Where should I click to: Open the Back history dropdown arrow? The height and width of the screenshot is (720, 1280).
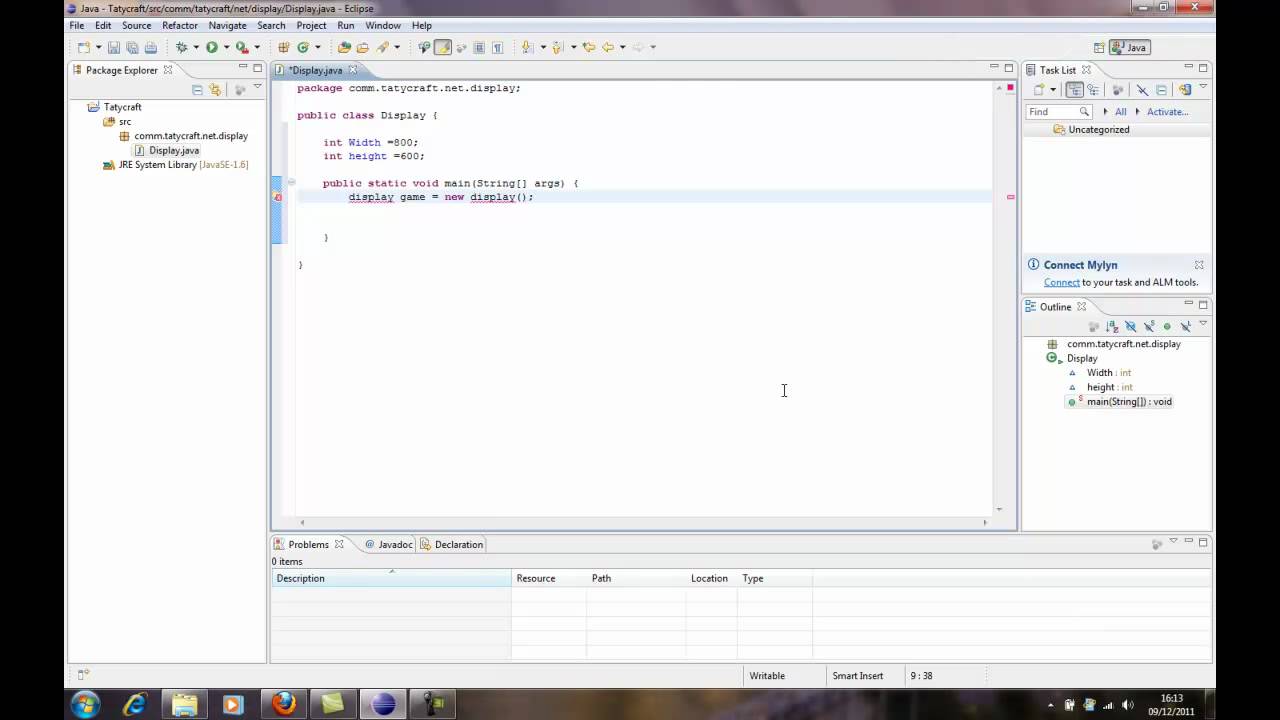[622, 47]
